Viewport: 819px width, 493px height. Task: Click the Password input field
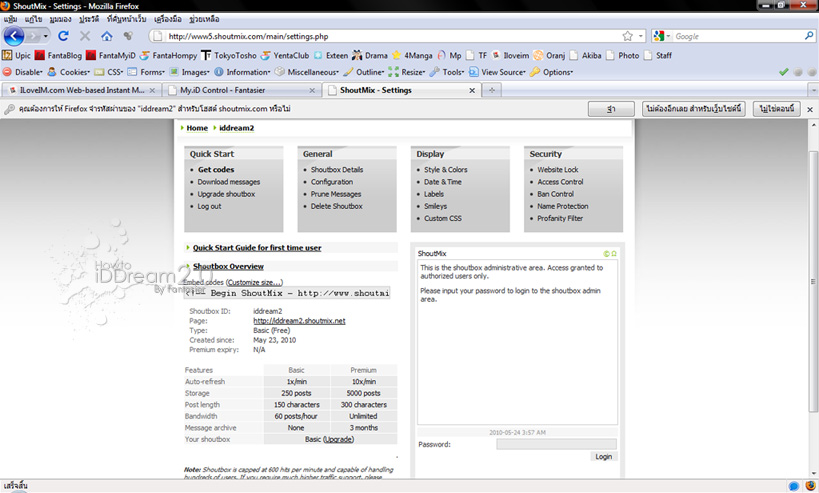(x=556, y=444)
